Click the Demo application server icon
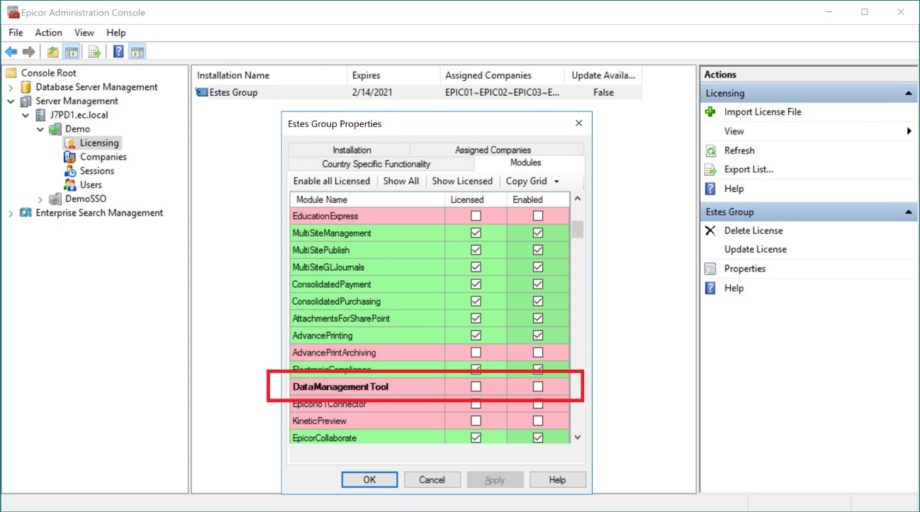 click(55, 129)
